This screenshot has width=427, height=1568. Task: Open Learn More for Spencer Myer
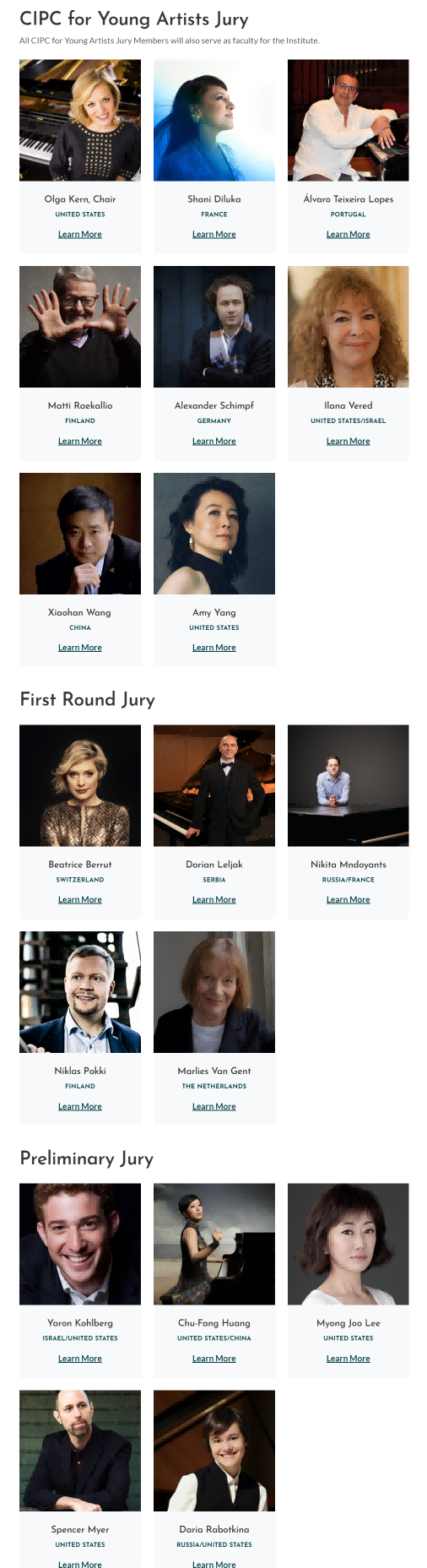[80, 1565]
